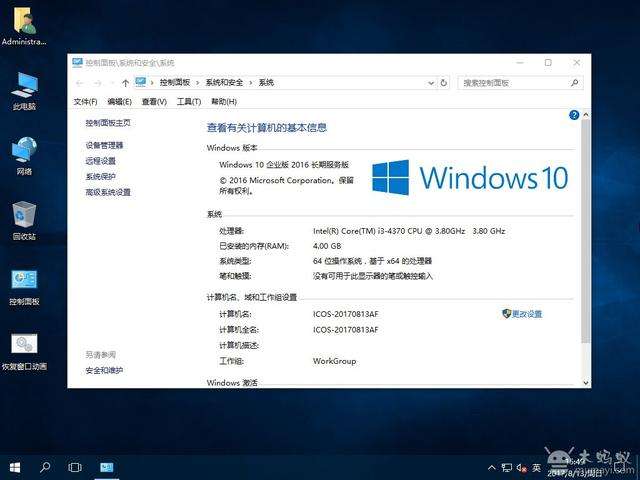Open 查看(V) menu
The width and height of the screenshot is (640, 480).
coord(154,102)
